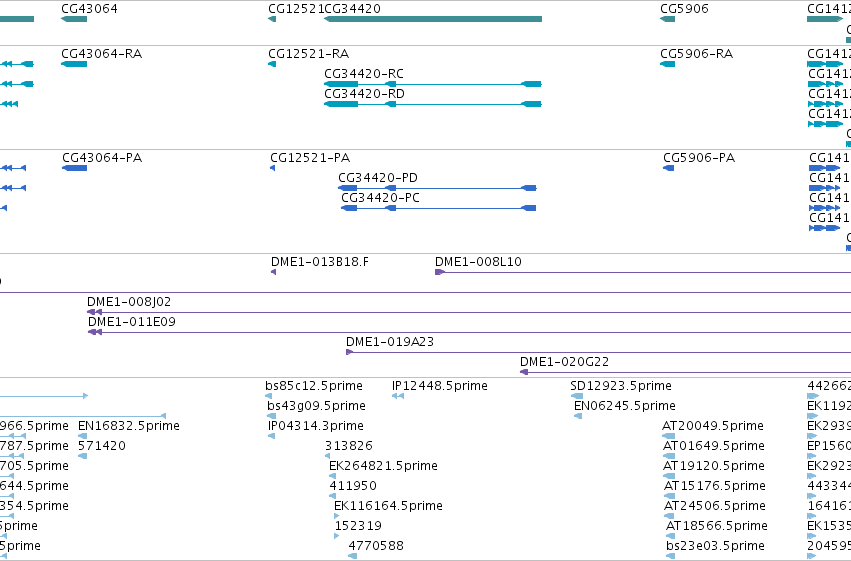
Task: Select the CG34420-RC transcript label
Action: (x=364, y=74)
